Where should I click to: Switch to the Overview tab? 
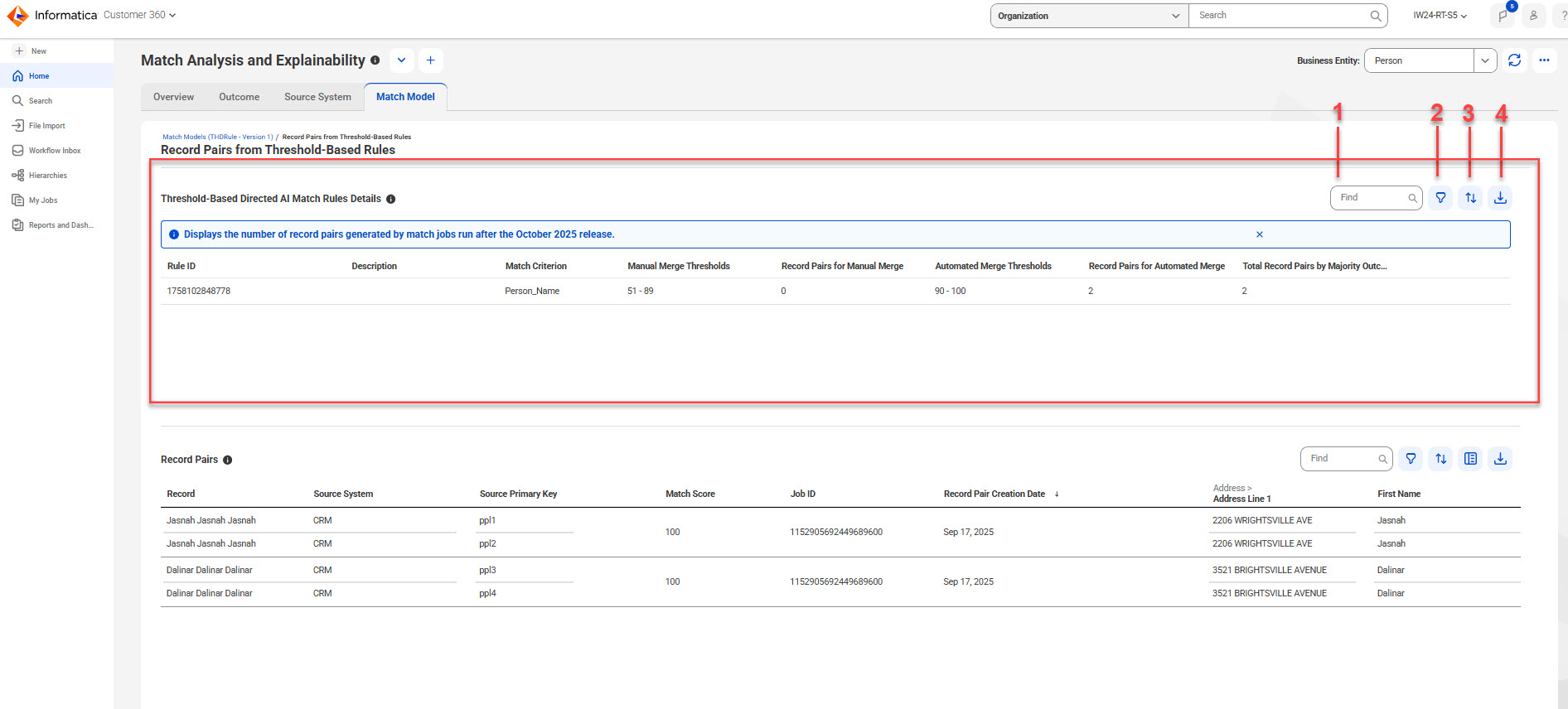173,97
